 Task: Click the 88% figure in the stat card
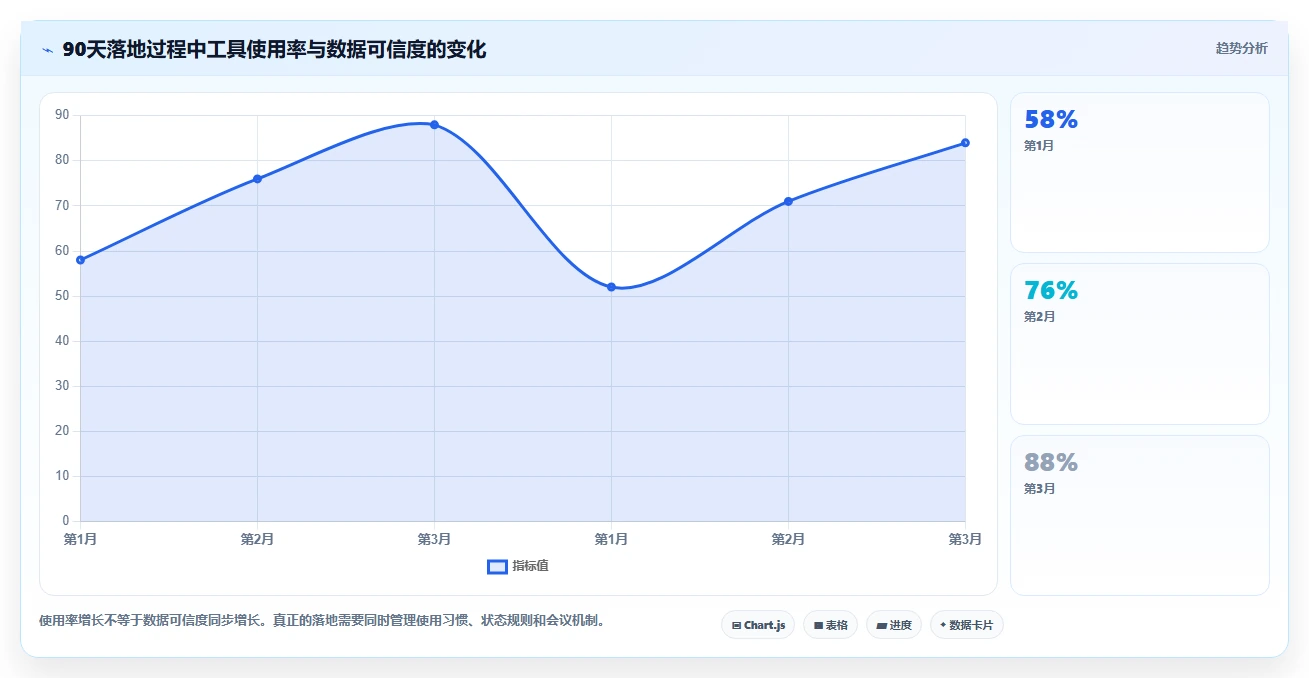coord(1051,463)
